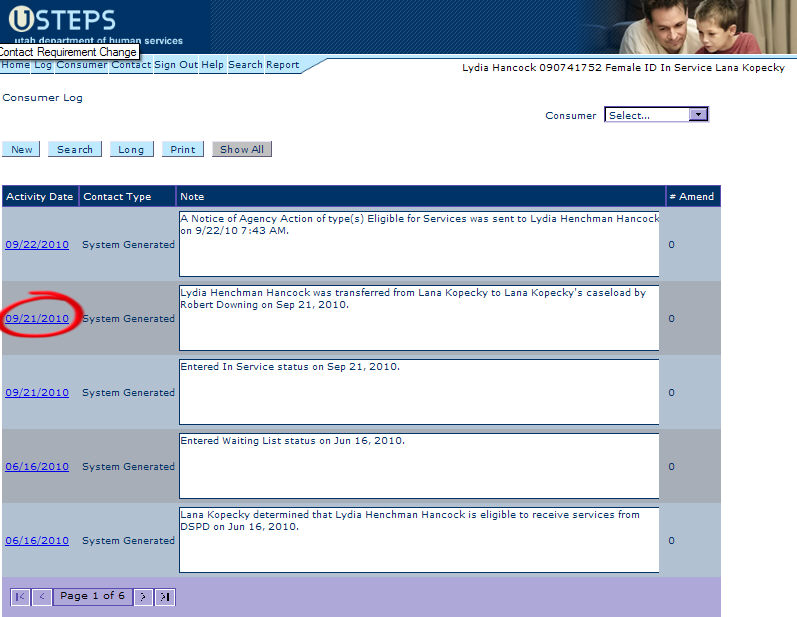Open the Search menu item

click(246, 65)
